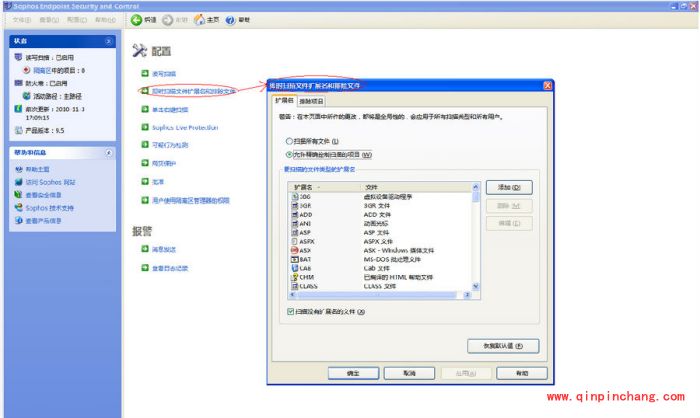Click the icon beside 访问 Sophos 网站

(18, 182)
